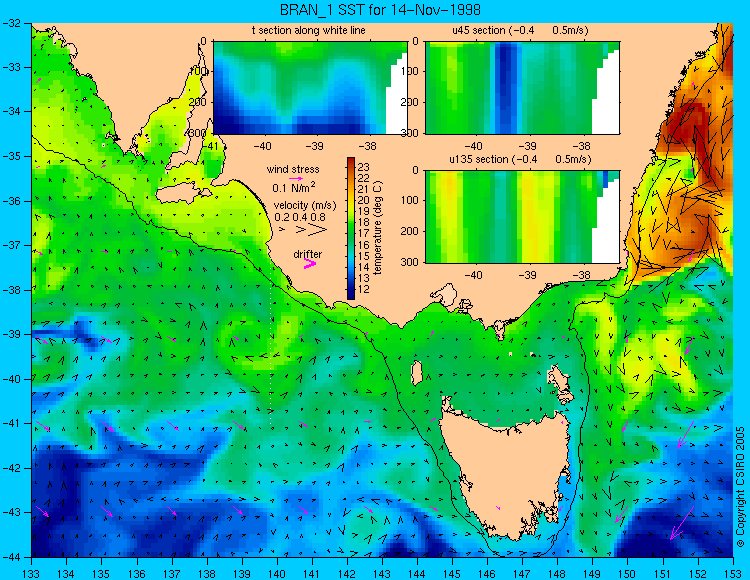750x580 pixels.
Task: Click colorbar value 23
Action: 364,167
